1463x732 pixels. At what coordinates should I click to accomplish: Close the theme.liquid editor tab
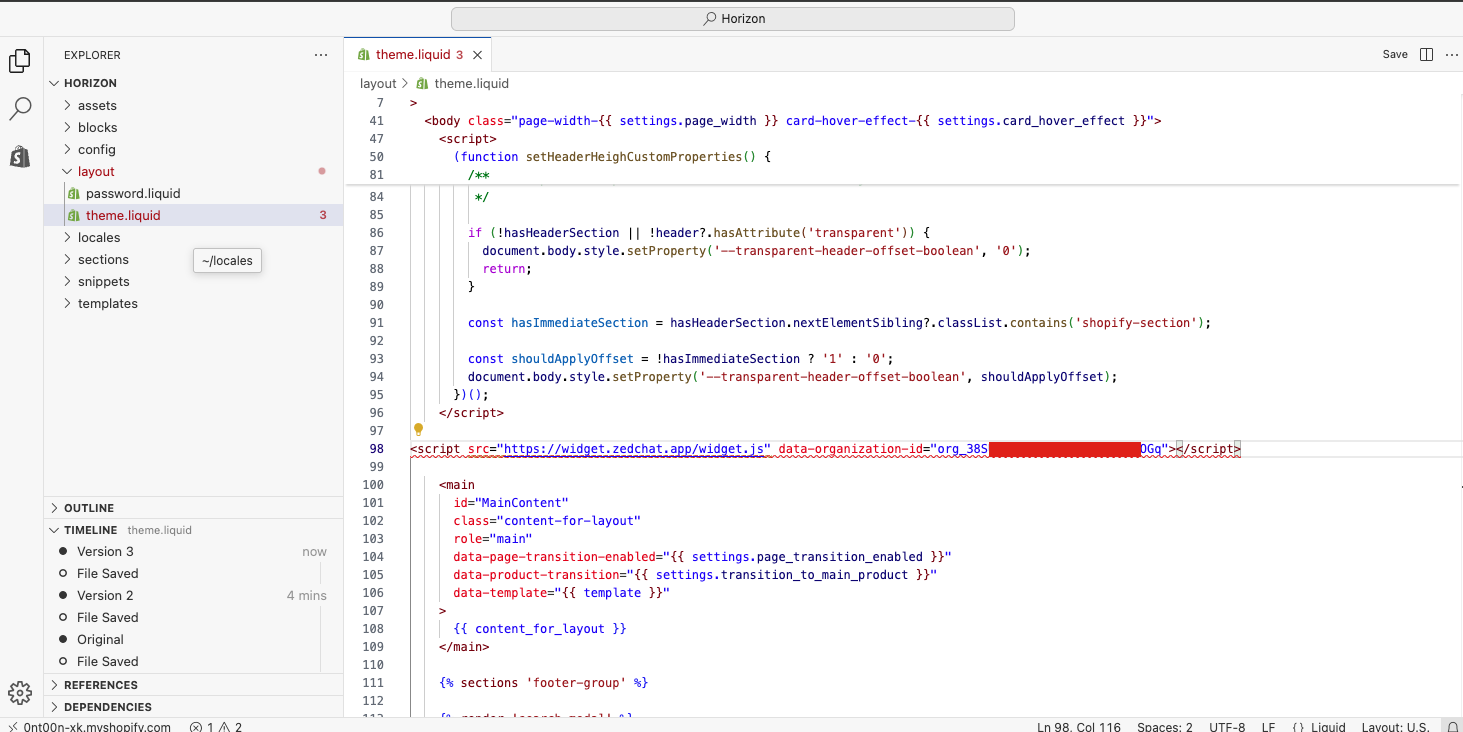tap(478, 55)
